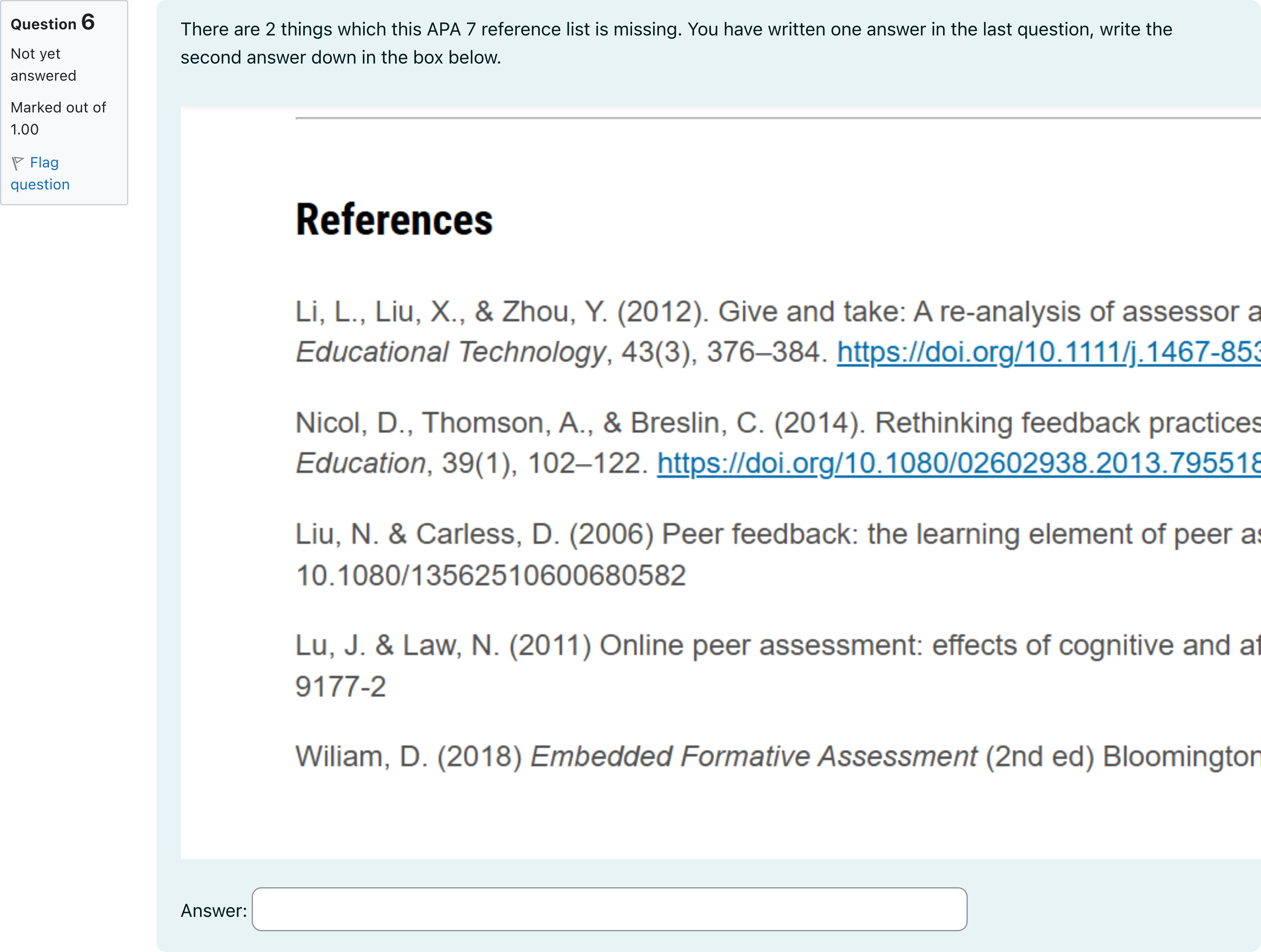This screenshot has height=952, width=1261.
Task: Click the Answer text input box
Action: [x=609, y=909]
